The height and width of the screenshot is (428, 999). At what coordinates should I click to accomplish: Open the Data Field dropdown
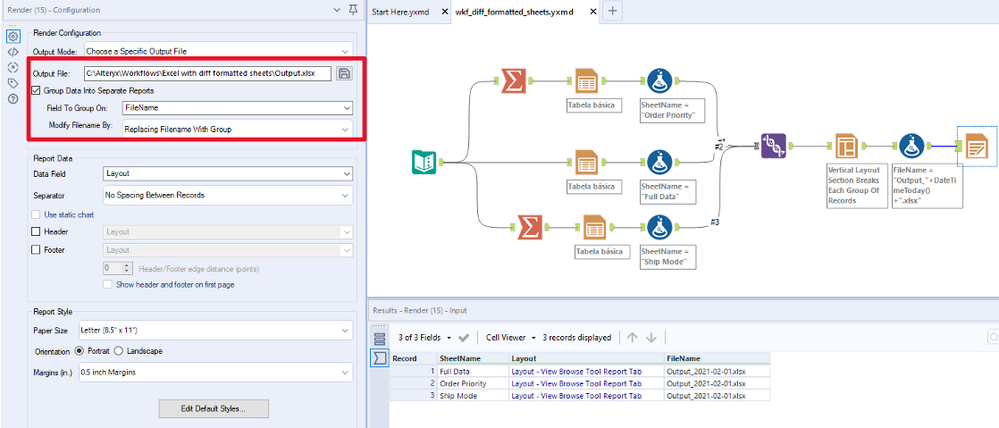[x=227, y=173]
